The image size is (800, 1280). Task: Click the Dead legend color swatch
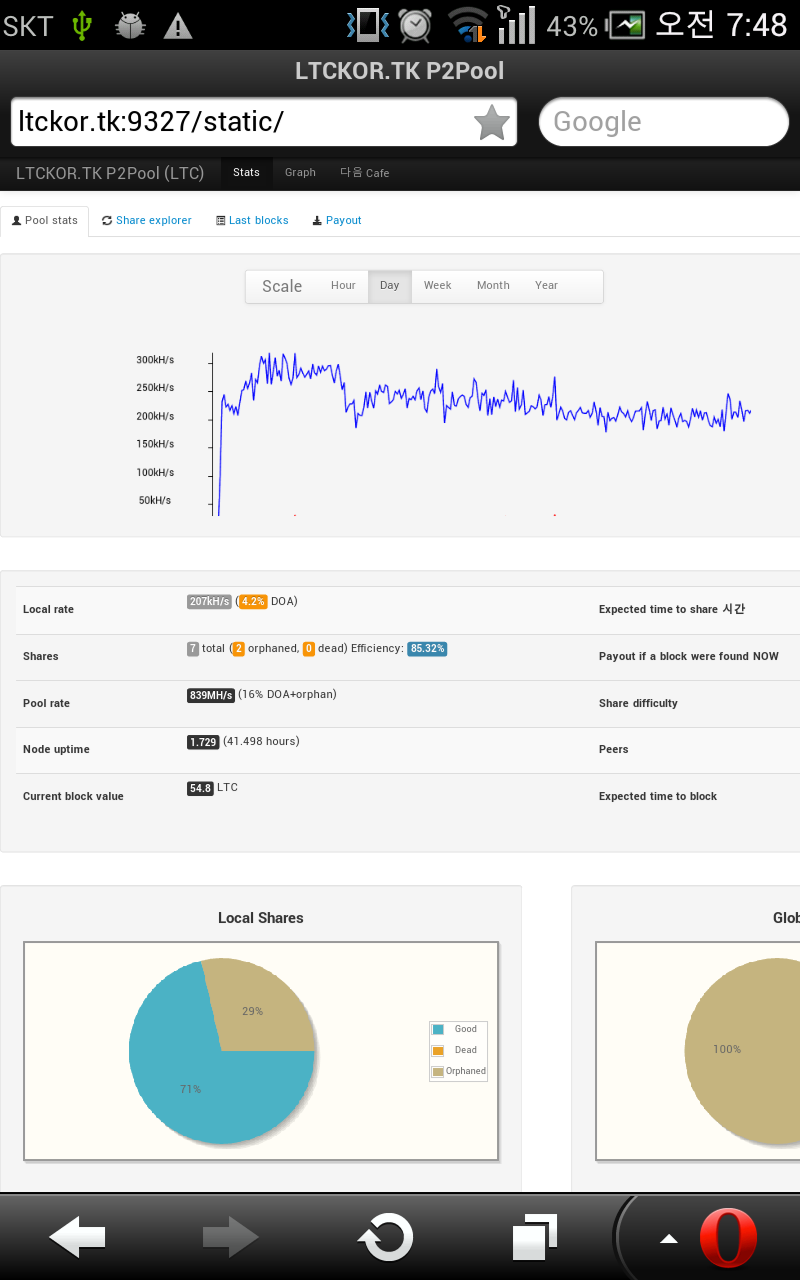coord(437,1050)
